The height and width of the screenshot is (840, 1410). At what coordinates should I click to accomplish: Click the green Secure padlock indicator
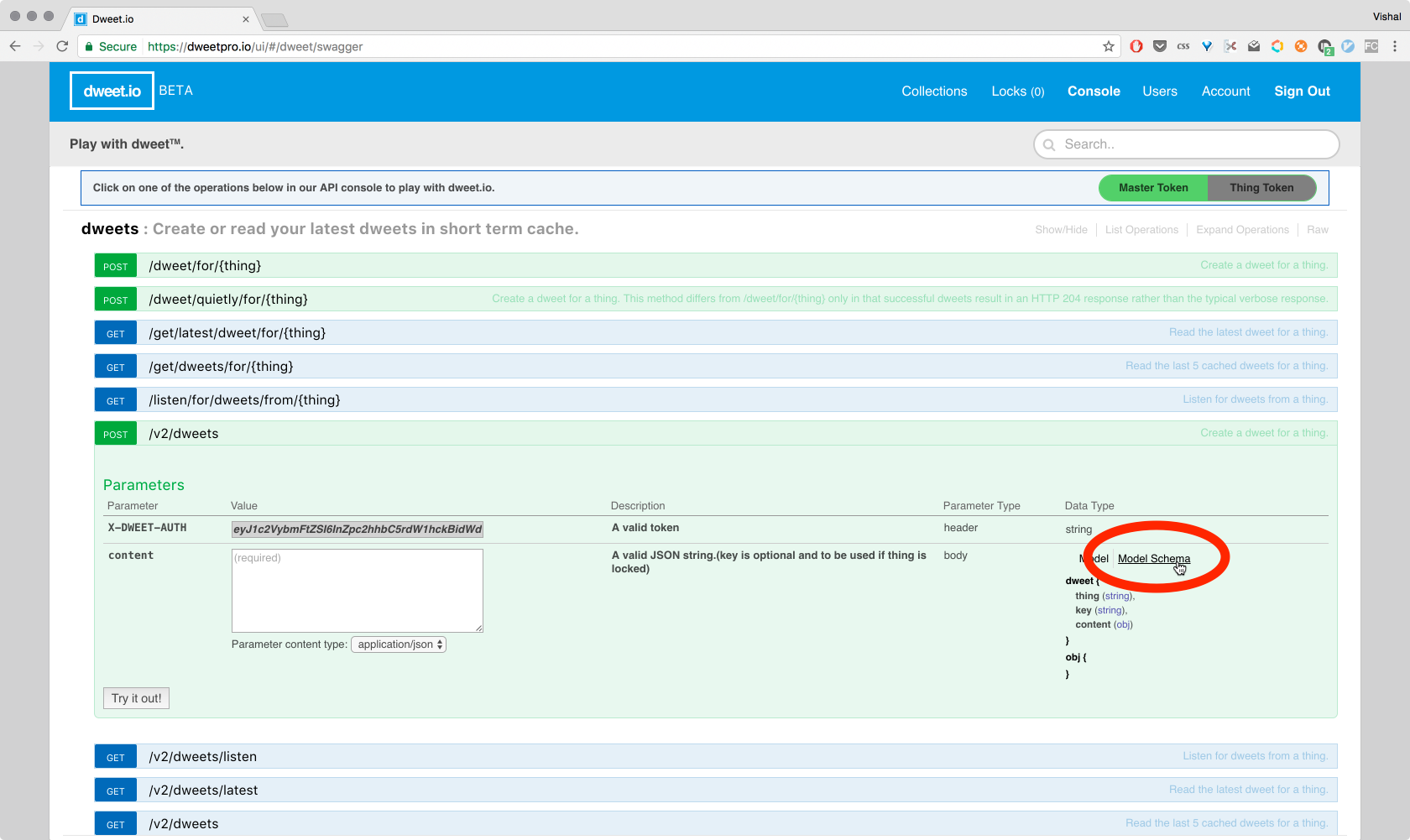click(x=111, y=47)
